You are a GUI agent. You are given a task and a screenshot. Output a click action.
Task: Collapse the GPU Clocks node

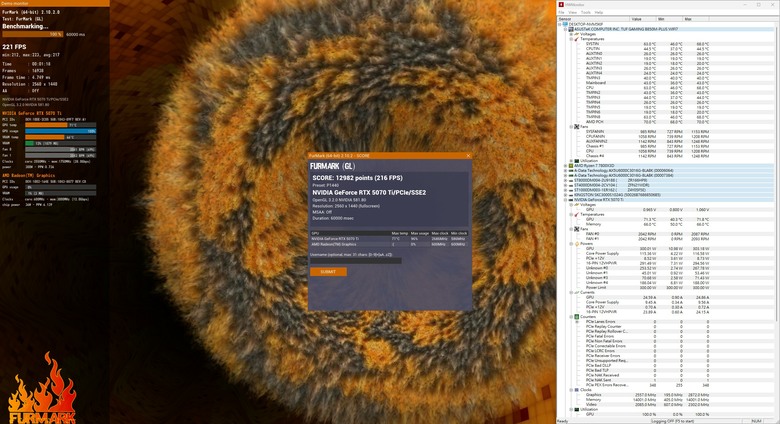tap(572, 390)
